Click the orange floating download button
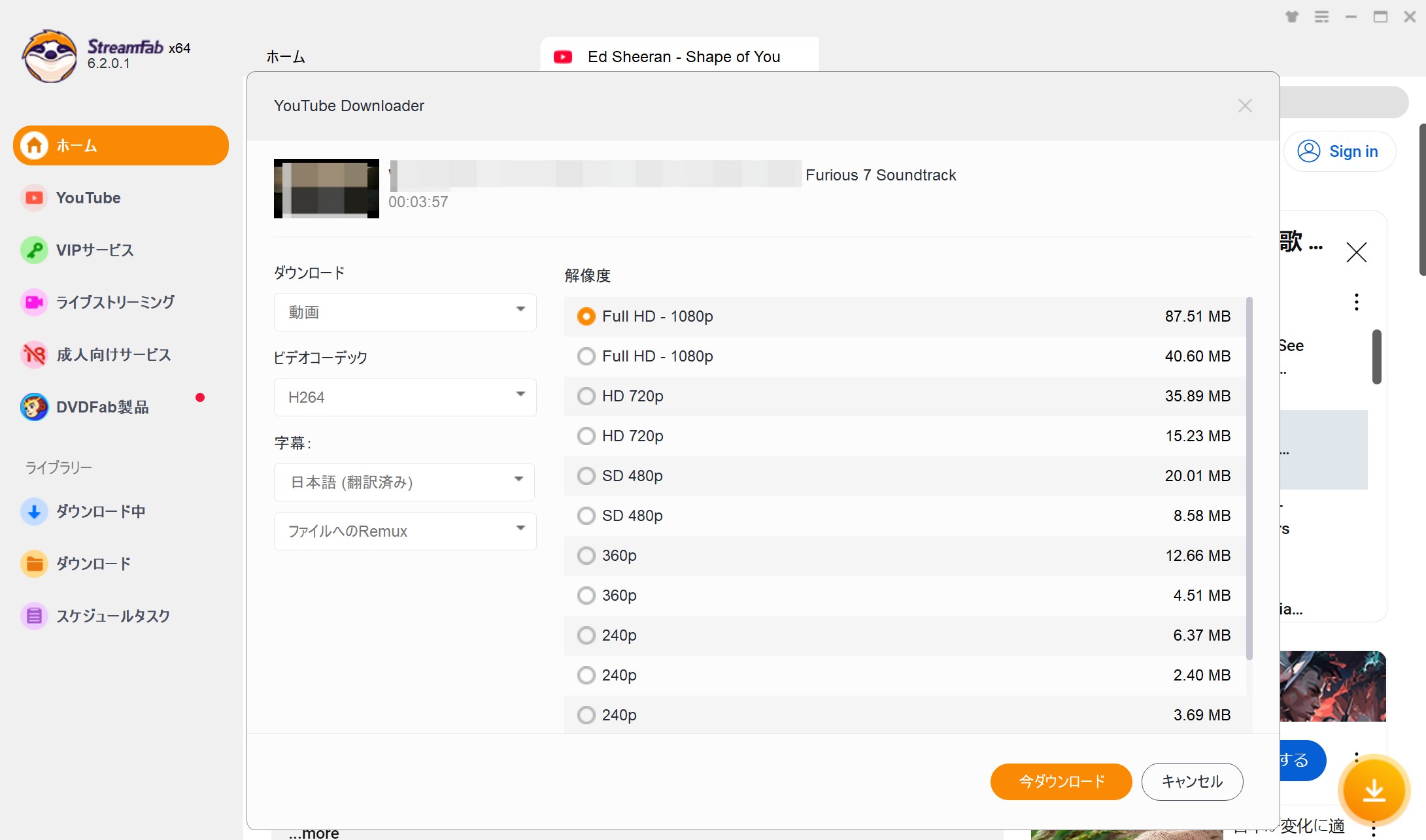1426x840 pixels. point(1374,790)
